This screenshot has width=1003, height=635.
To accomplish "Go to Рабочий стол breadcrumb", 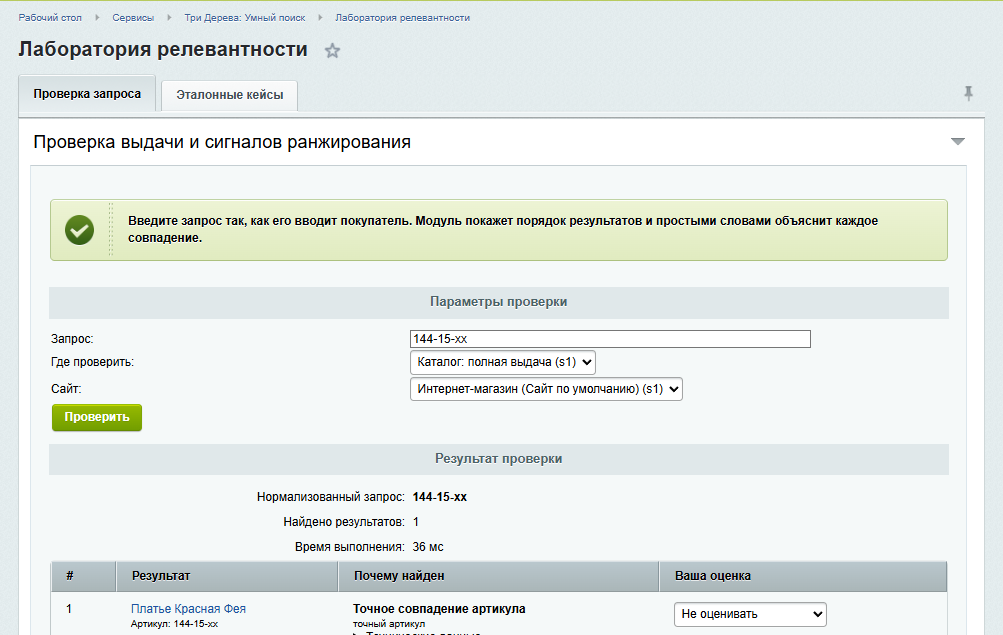I will tap(50, 18).
